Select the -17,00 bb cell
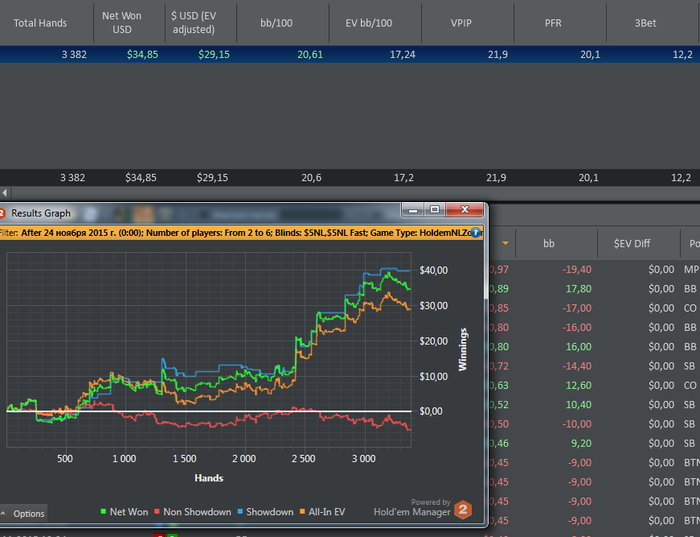Image resolution: width=700 pixels, height=537 pixels. point(577,308)
